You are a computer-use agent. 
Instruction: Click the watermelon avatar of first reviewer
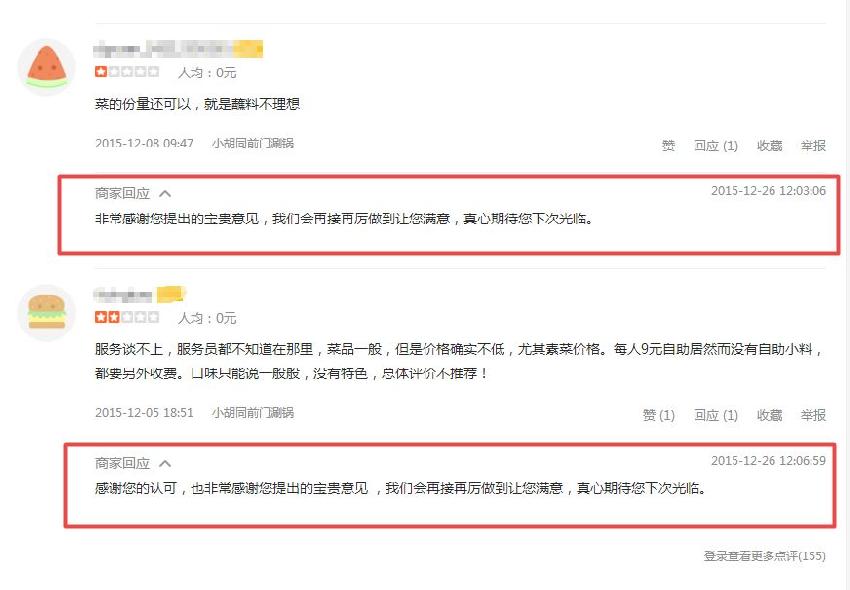click(x=47, y=68)
